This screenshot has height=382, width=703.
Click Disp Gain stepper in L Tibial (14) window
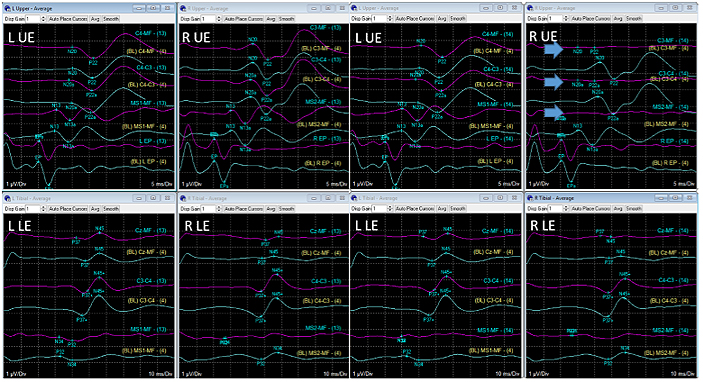click(x=390, y=208)
